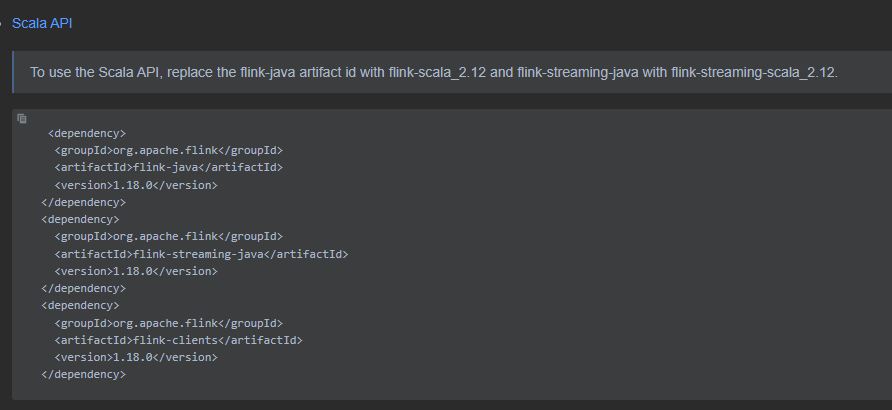Click flink-streaming-scala_2.12 text in the note
Image resolution: width=892 pixels, height=410 pixels.
tap(754, 73)
